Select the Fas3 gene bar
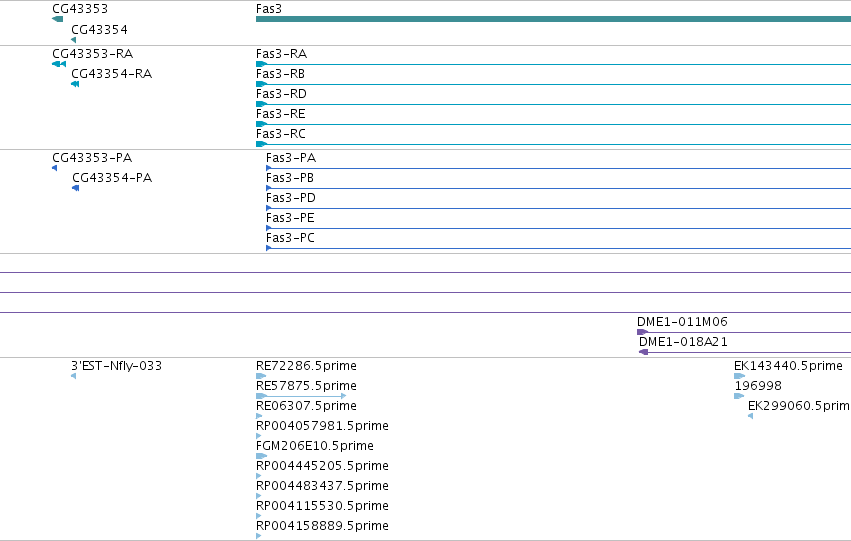 click(553, 19)
